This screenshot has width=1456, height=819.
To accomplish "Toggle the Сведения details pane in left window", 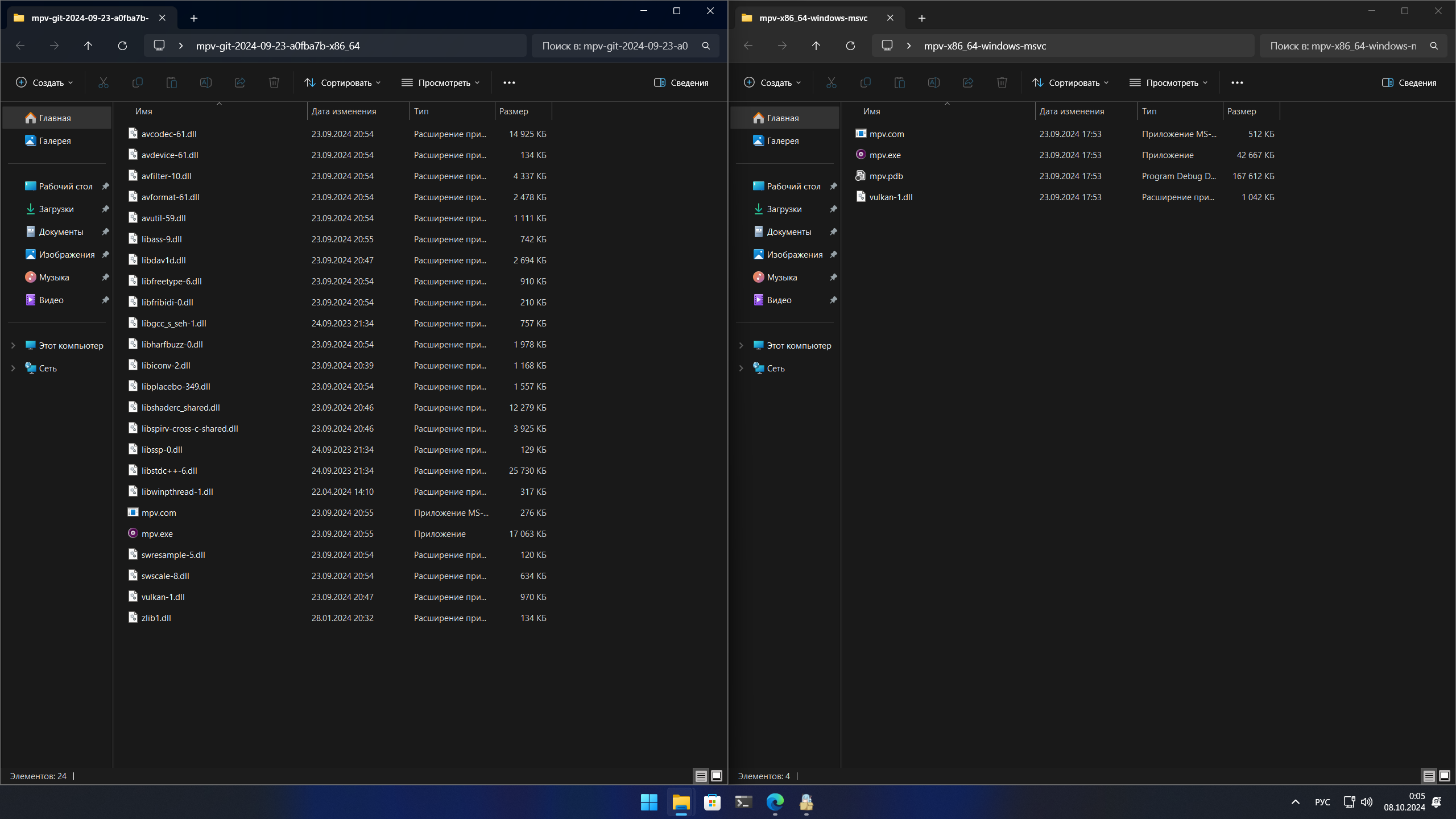I will coord(681,83).
